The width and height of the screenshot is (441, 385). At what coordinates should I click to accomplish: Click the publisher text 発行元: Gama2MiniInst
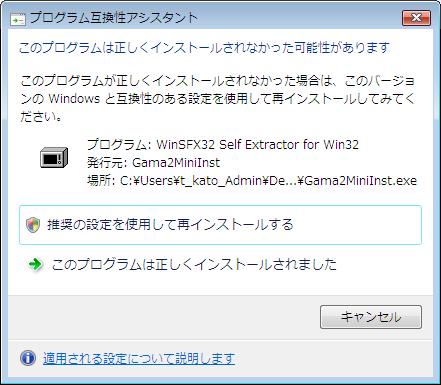153,163
